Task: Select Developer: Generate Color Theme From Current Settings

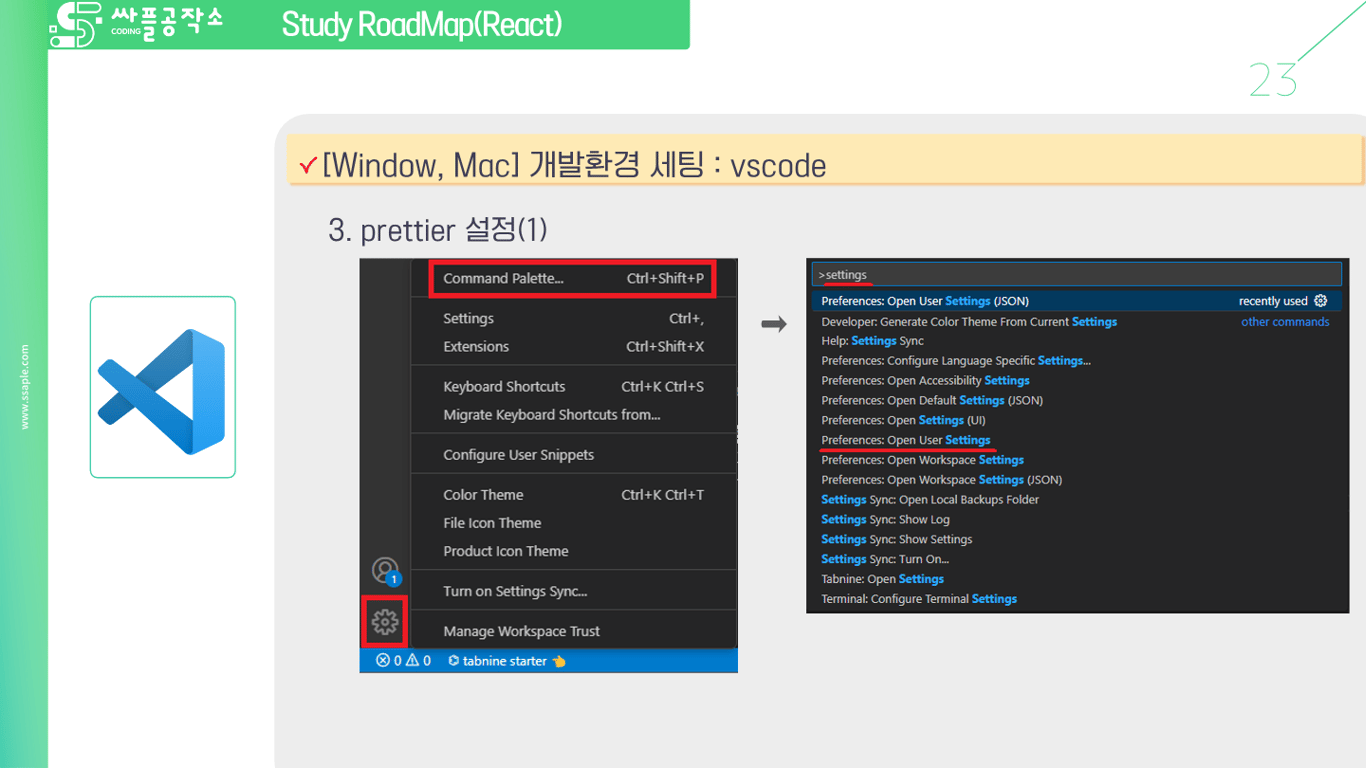Action: pyautogui.click(x=969, y=322)
